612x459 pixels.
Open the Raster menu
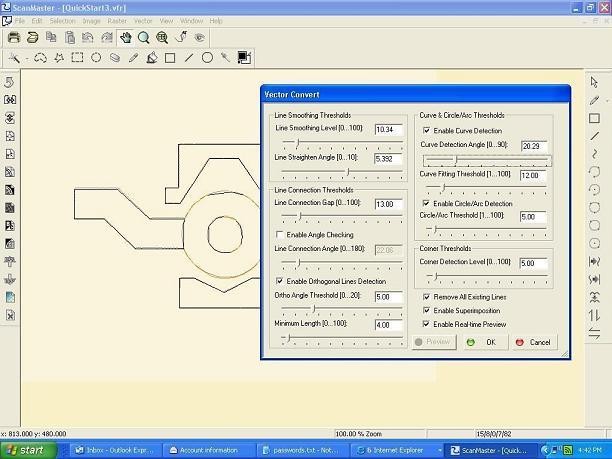(117, 21)
